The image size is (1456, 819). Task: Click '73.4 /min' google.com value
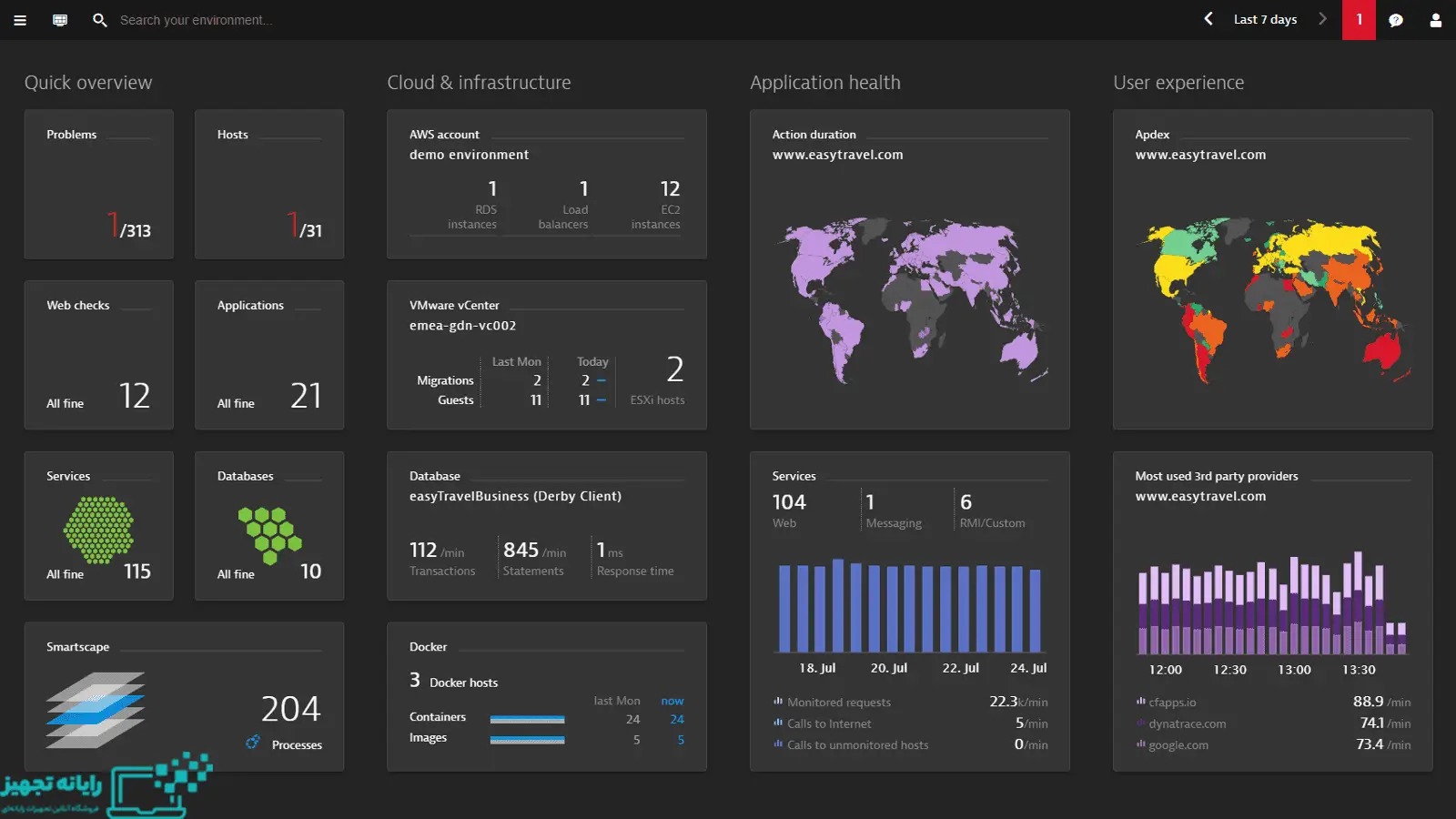[1383, 743]
